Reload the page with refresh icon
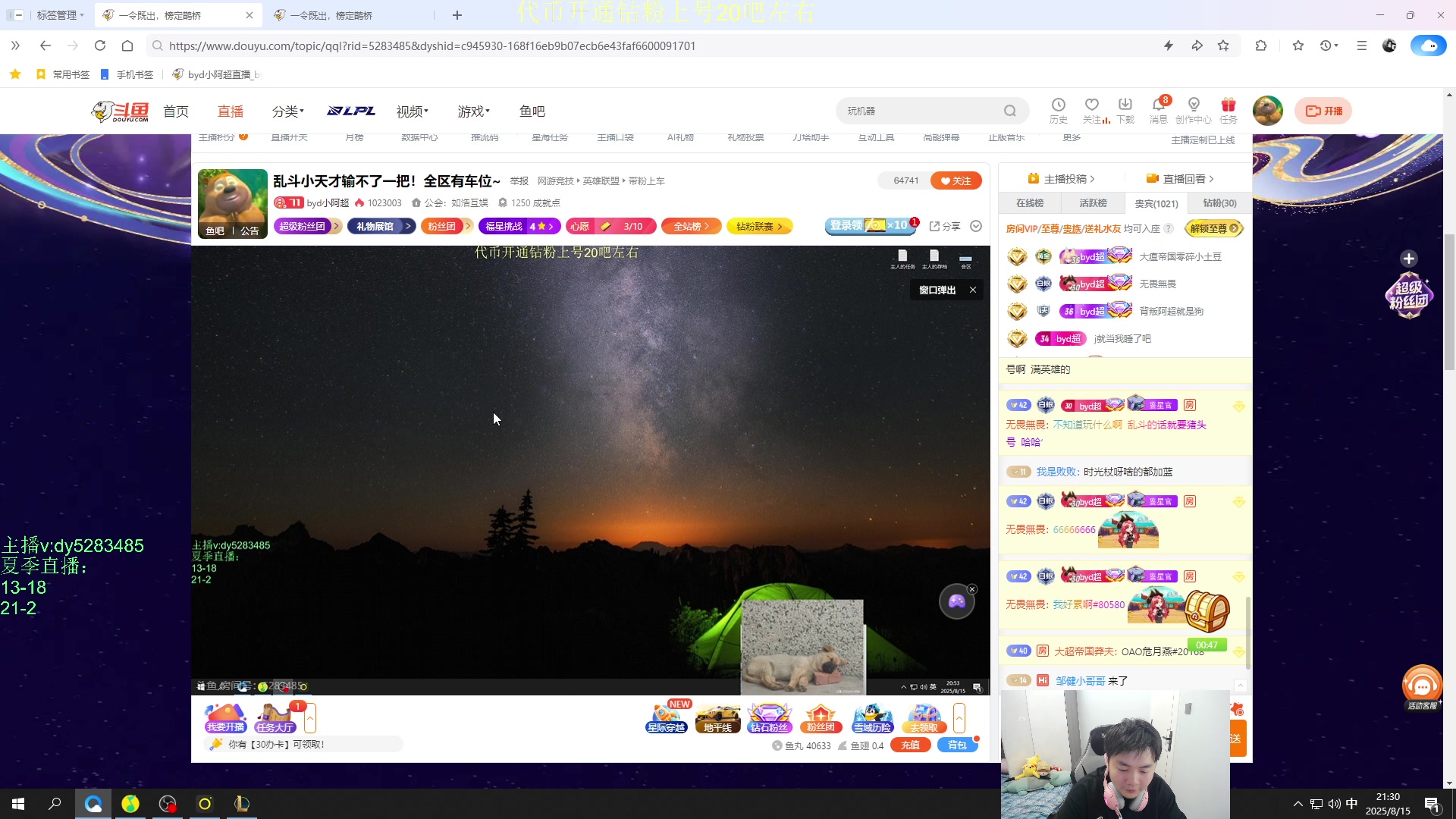This screenshot has height=819, width=1456. [x=100, y=45]
